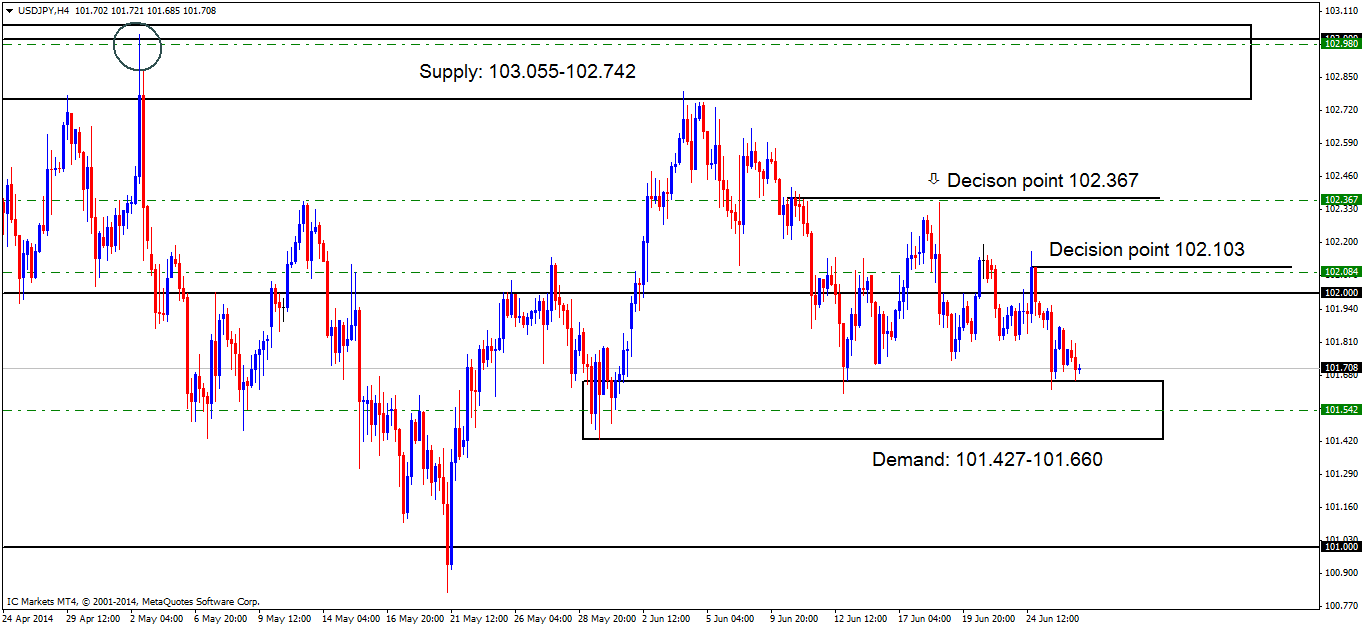
Task: Click the 101.940 value on price axis
Action: click(x=1340, y=308)
